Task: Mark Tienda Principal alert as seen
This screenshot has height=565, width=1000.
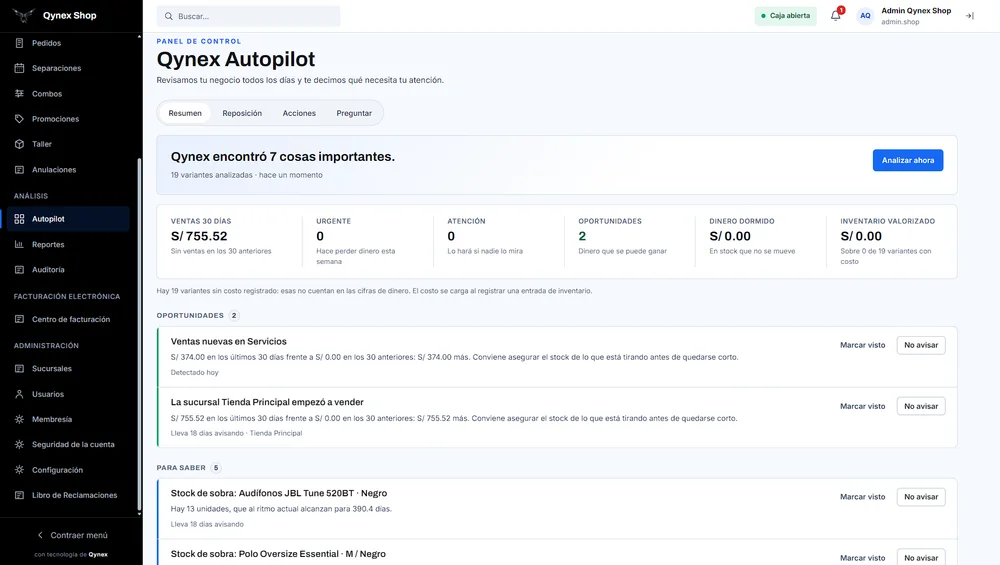Action: (862, 406)
